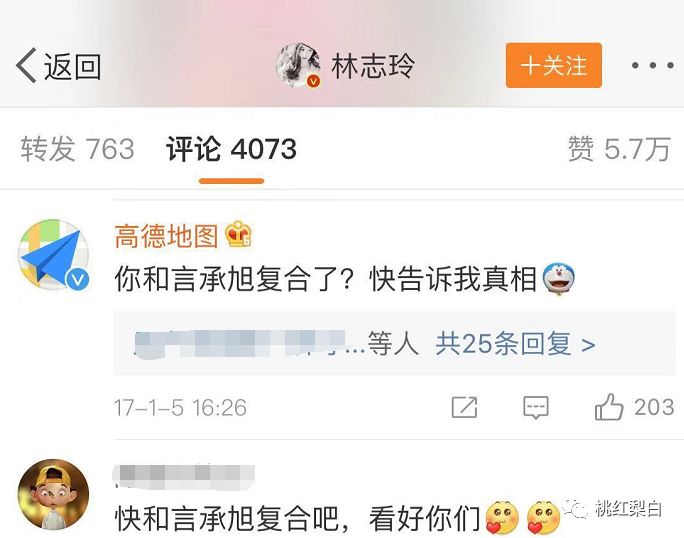Expand 共25条回复 replies list
The width and height of the screenshot is (684, 538).
tap(515, 344)
